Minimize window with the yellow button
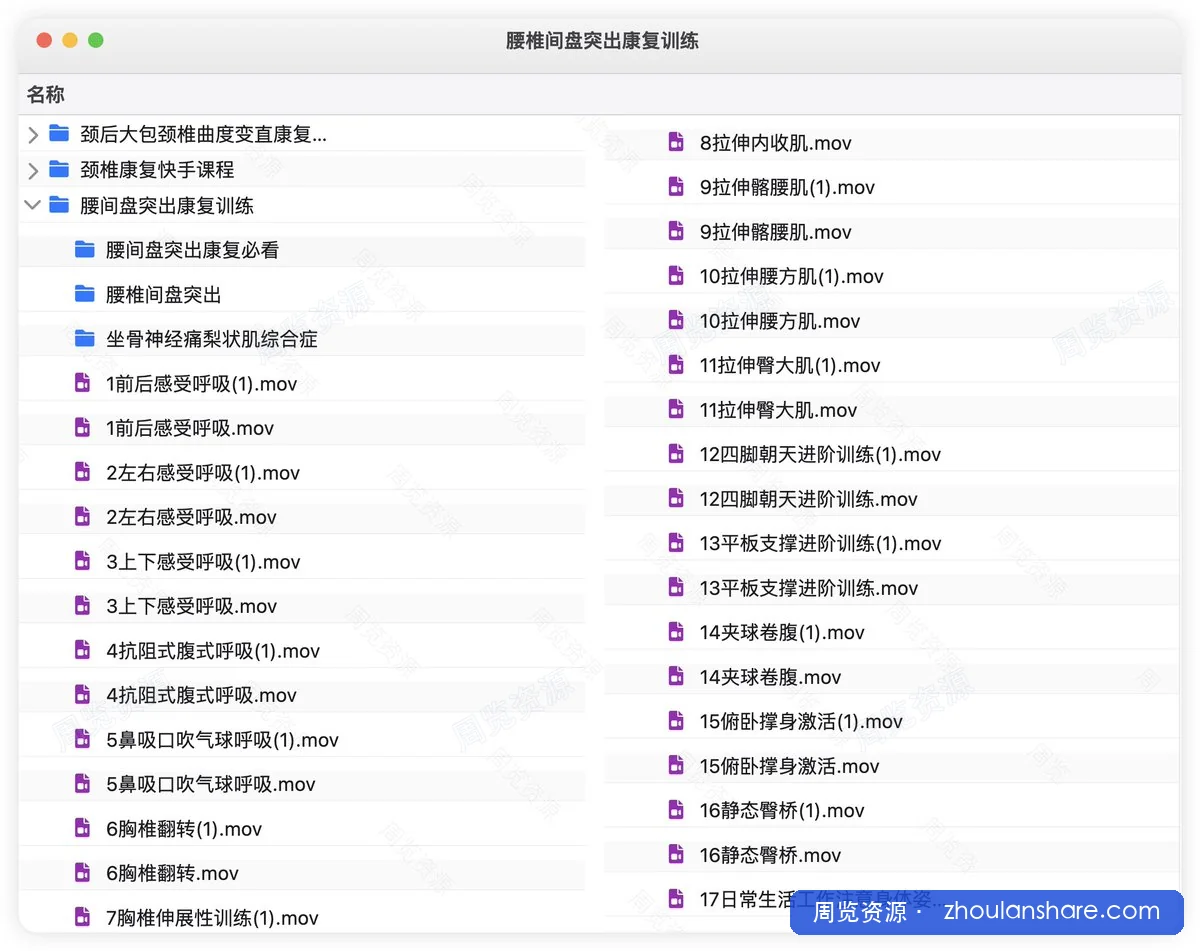 pyautogui.click(x=70, y=41)
